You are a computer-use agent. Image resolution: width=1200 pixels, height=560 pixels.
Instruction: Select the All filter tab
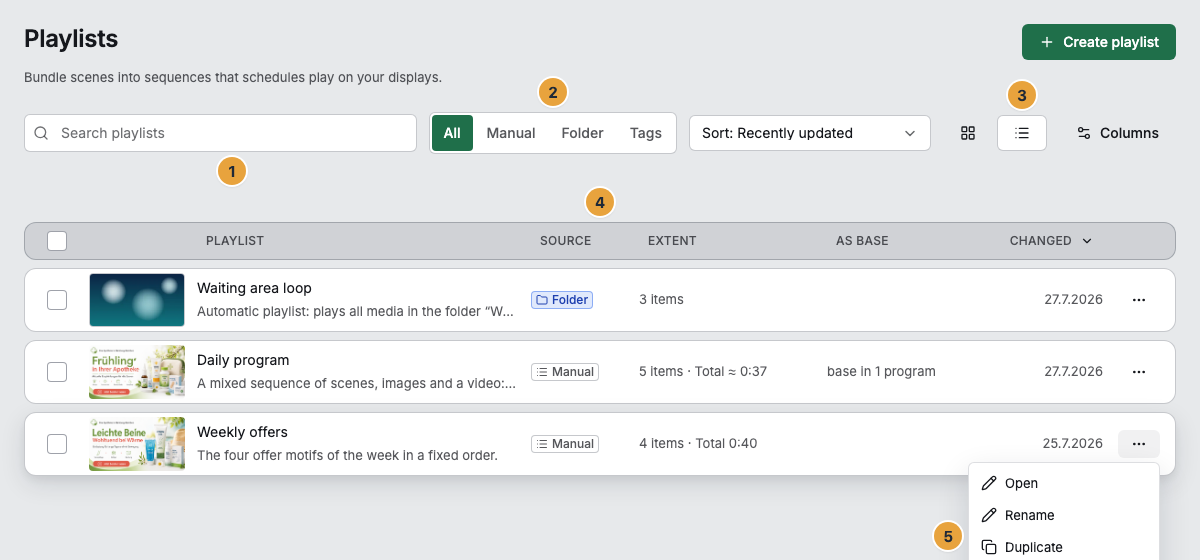(452, 133)
